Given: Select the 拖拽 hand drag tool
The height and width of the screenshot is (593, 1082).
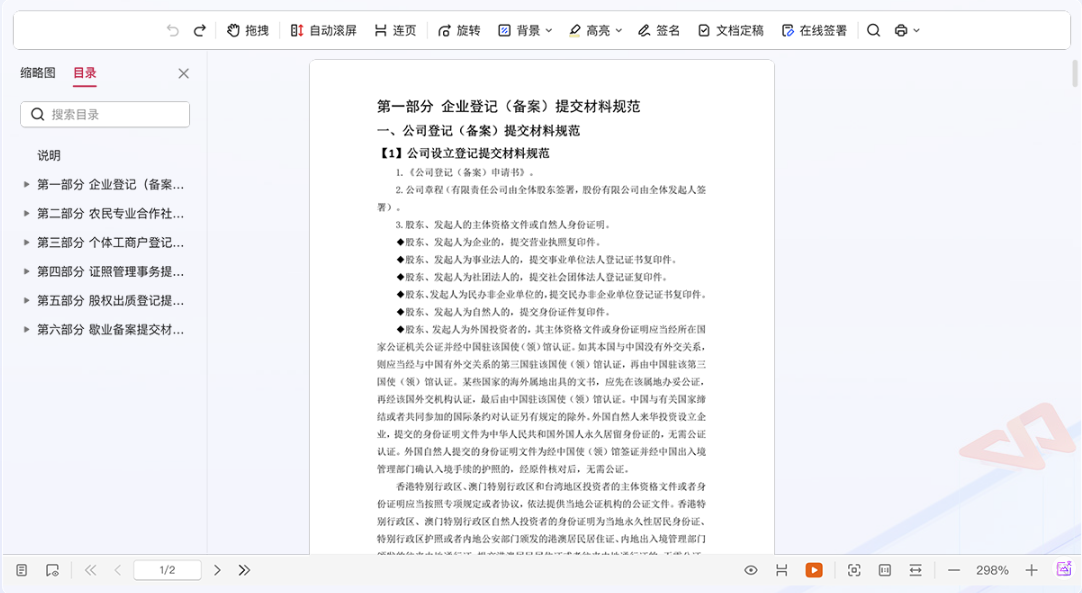Looking at the screenshot, I should [x=248, y=31].
